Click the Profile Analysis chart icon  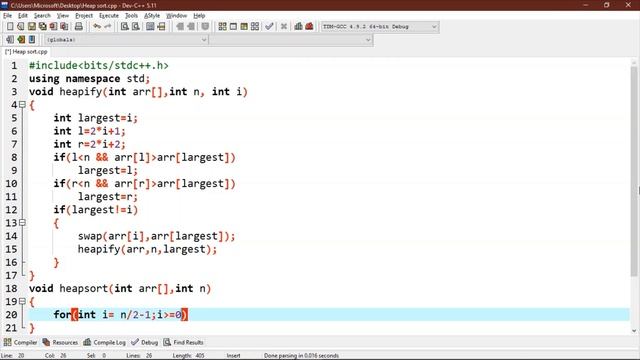[298, 27]
